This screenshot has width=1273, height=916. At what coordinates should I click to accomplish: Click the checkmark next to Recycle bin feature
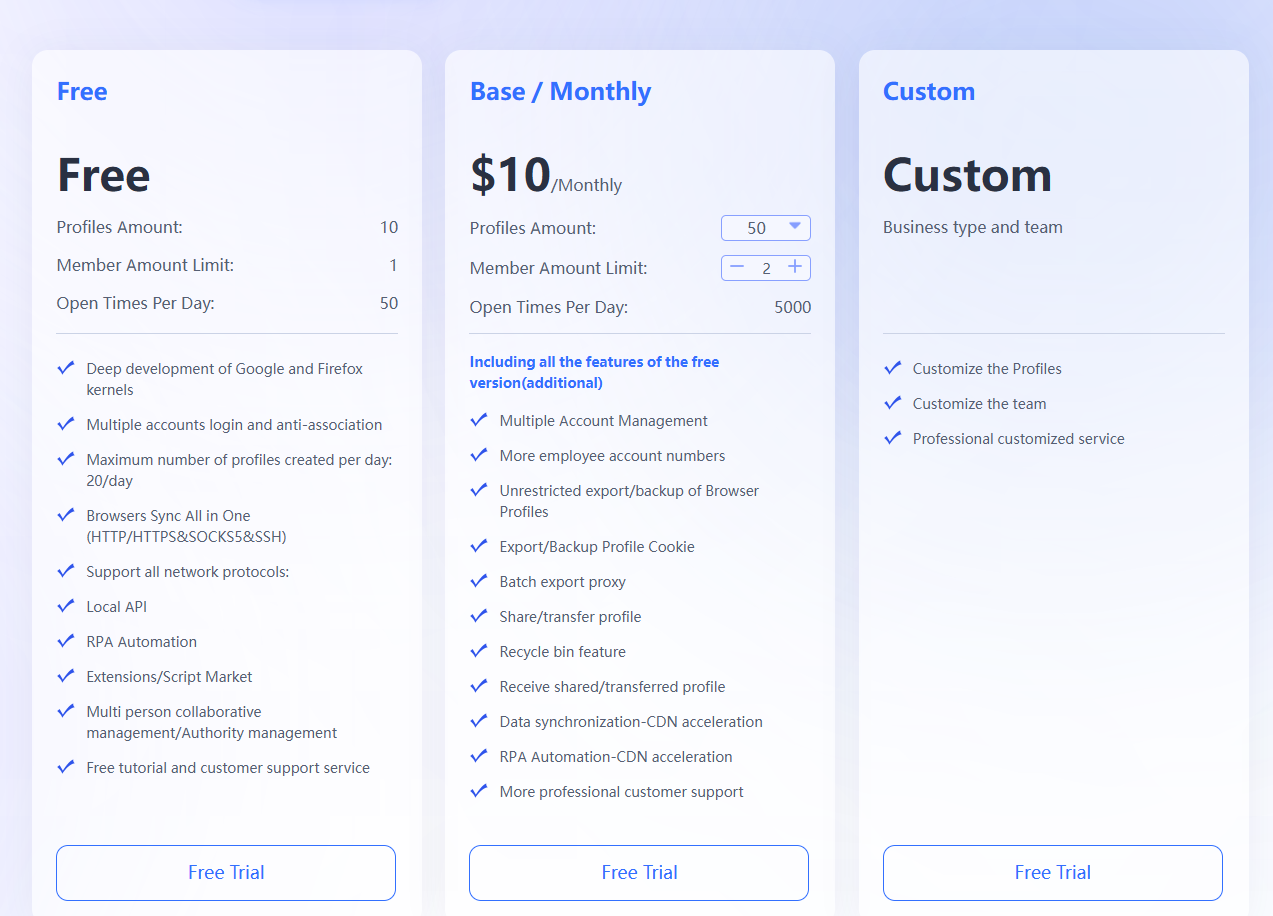479,651
